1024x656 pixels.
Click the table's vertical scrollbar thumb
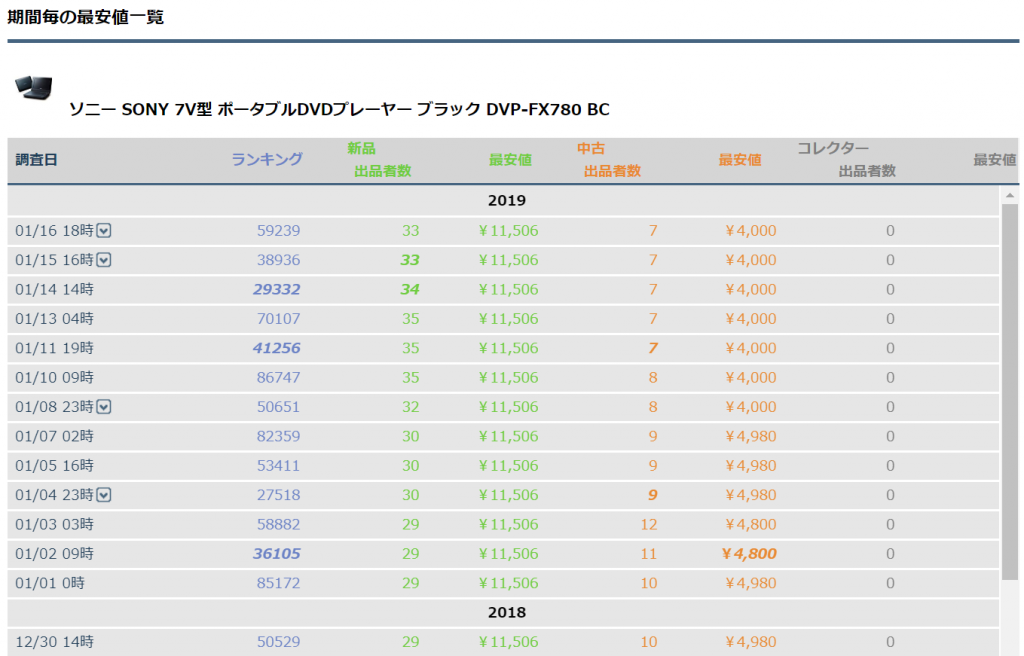[1010, 392]
